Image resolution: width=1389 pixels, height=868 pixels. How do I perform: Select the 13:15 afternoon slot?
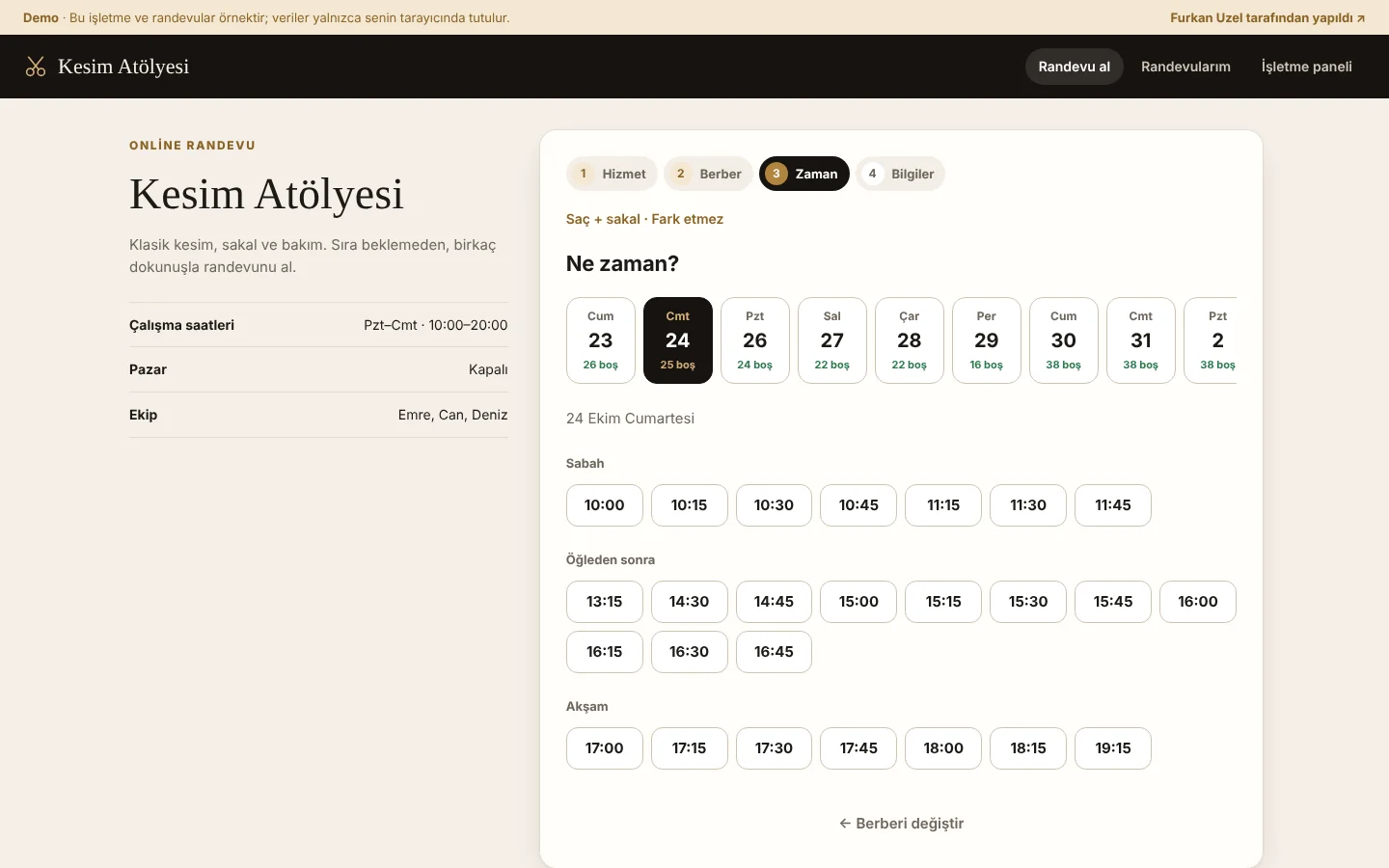pyautogui.click(x=605, y=602)
